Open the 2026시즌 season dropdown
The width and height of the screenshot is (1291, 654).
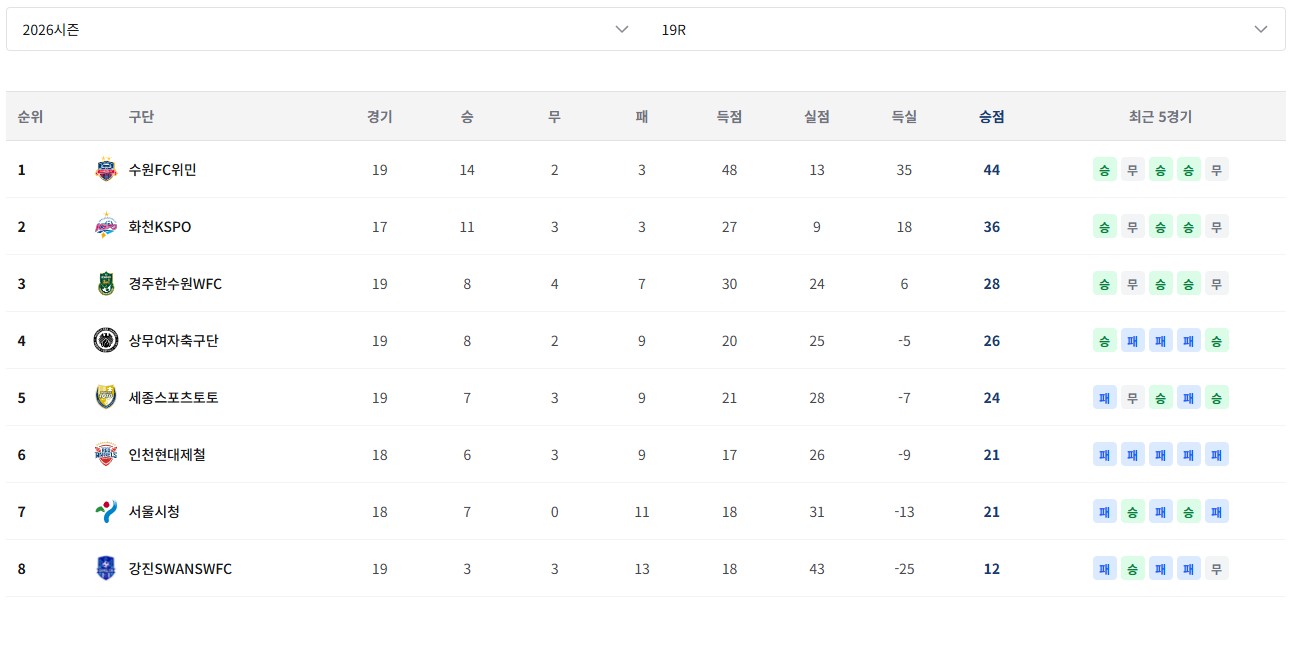[x=326, y=29]
